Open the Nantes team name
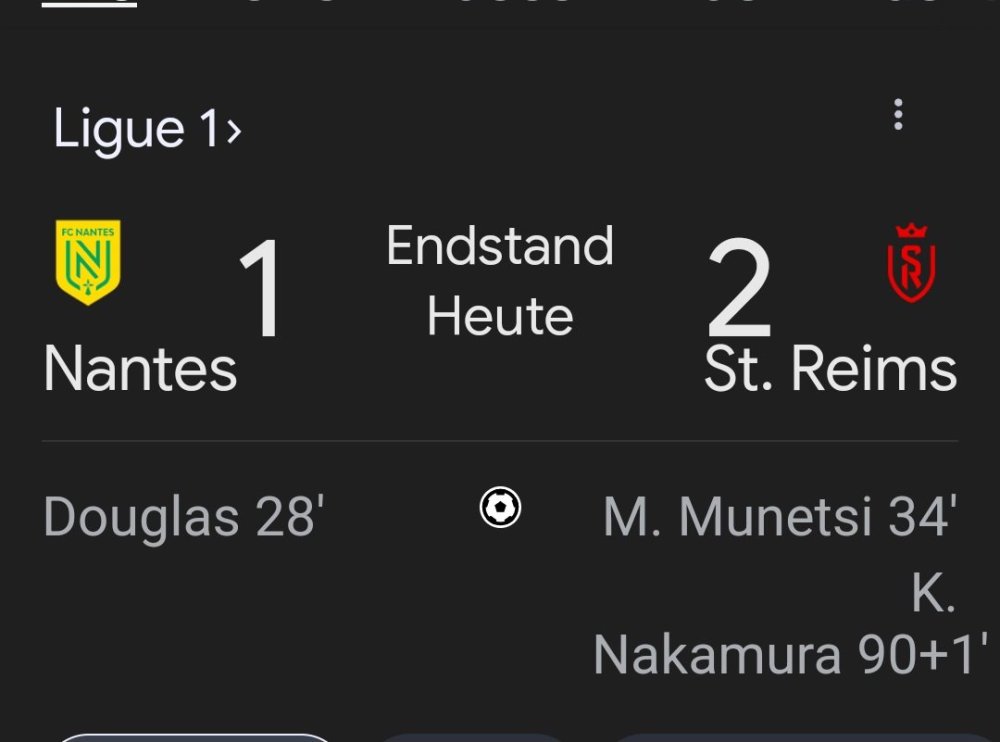This screenshot has height=742, width=1000. click(140, 369)
